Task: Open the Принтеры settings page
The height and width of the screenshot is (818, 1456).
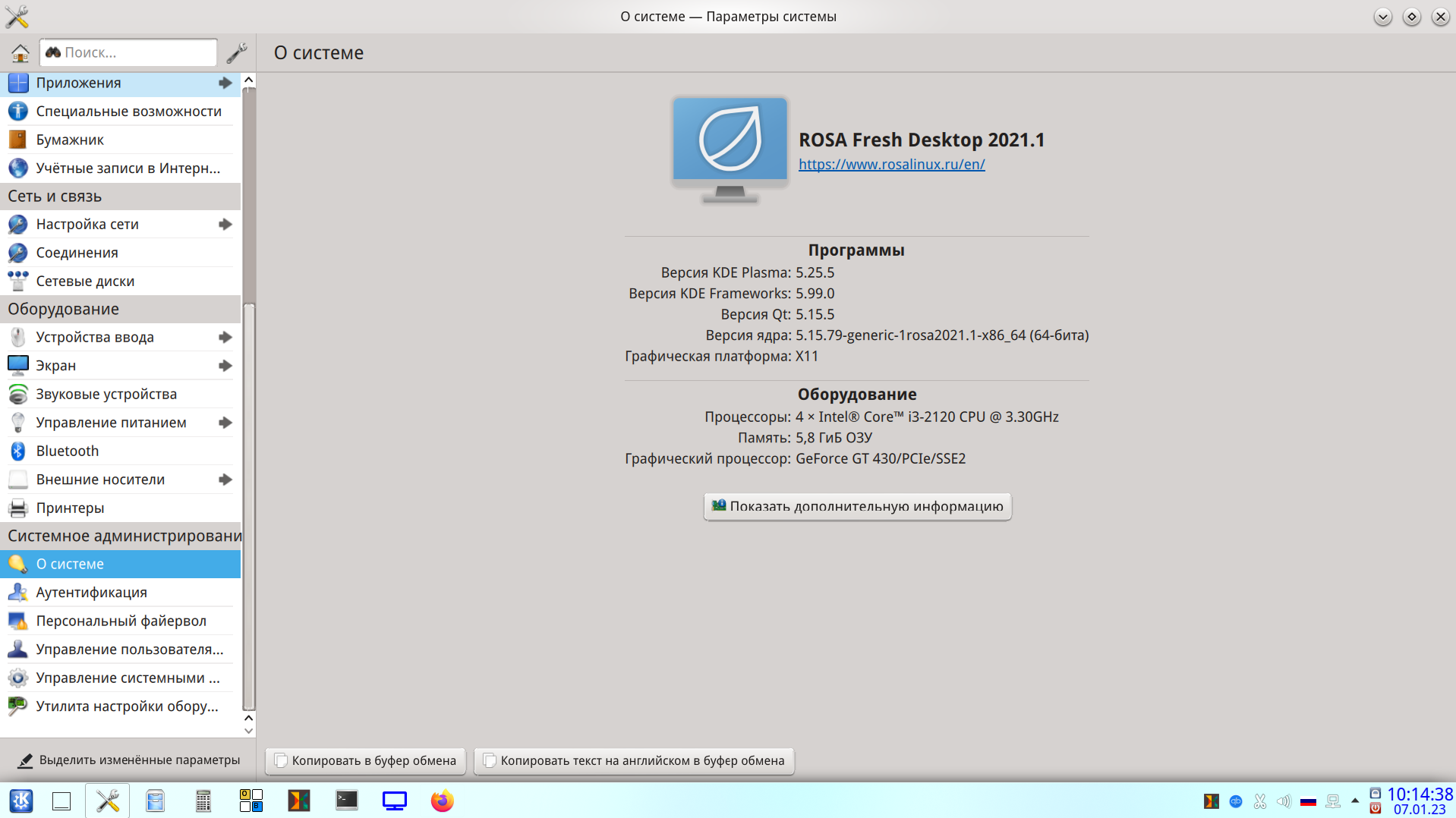Action: (x=120, y=508)
